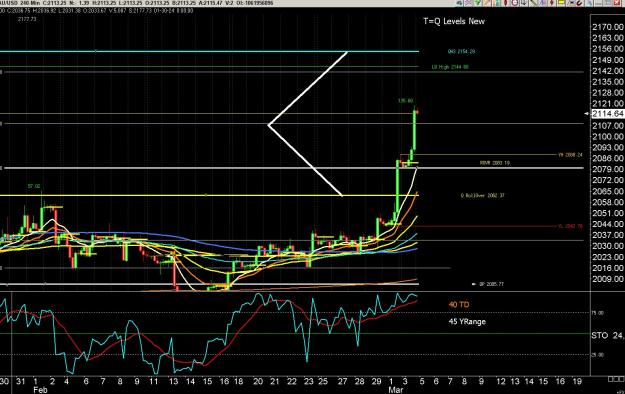Select the cyan horizontal level line

click(x=209, y=51)
